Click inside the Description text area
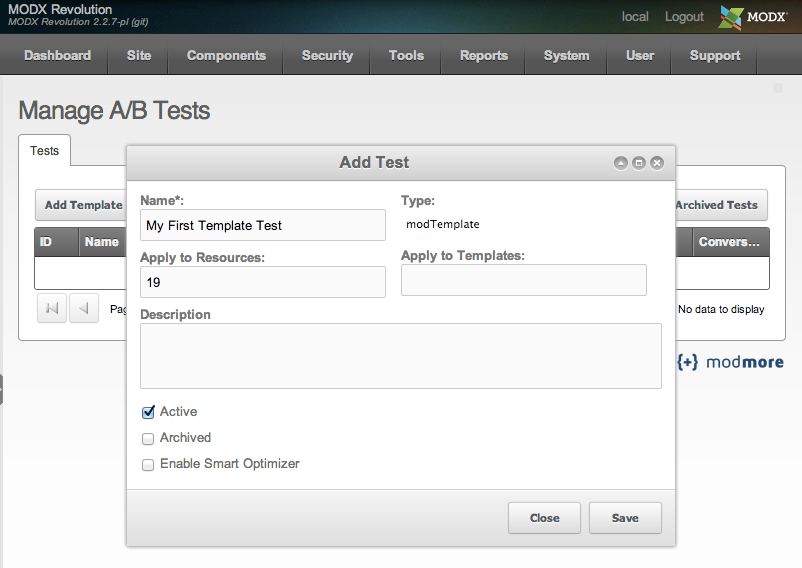Screen dimensions: 802x568 click(x=401, y=356)
